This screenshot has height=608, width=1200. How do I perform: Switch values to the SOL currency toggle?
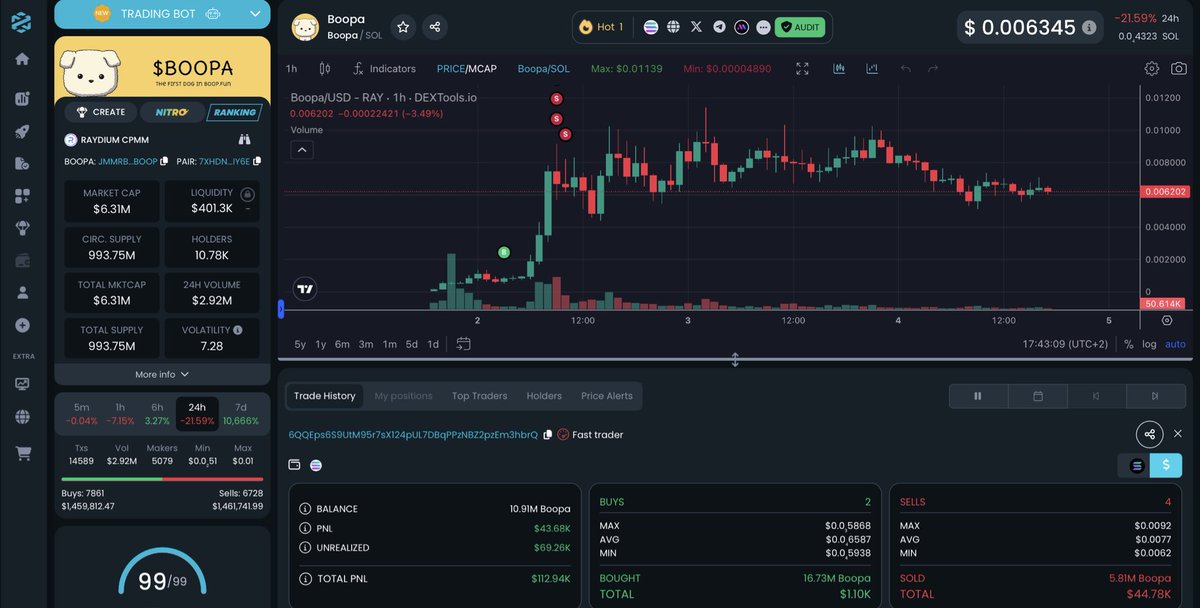[x=1135, y=465]
